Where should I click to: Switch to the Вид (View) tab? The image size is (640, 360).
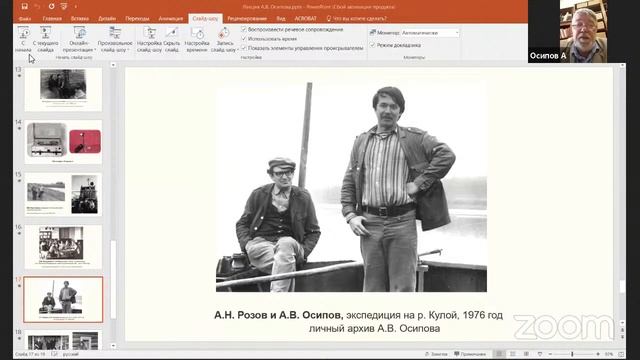(x=281, y=18)
